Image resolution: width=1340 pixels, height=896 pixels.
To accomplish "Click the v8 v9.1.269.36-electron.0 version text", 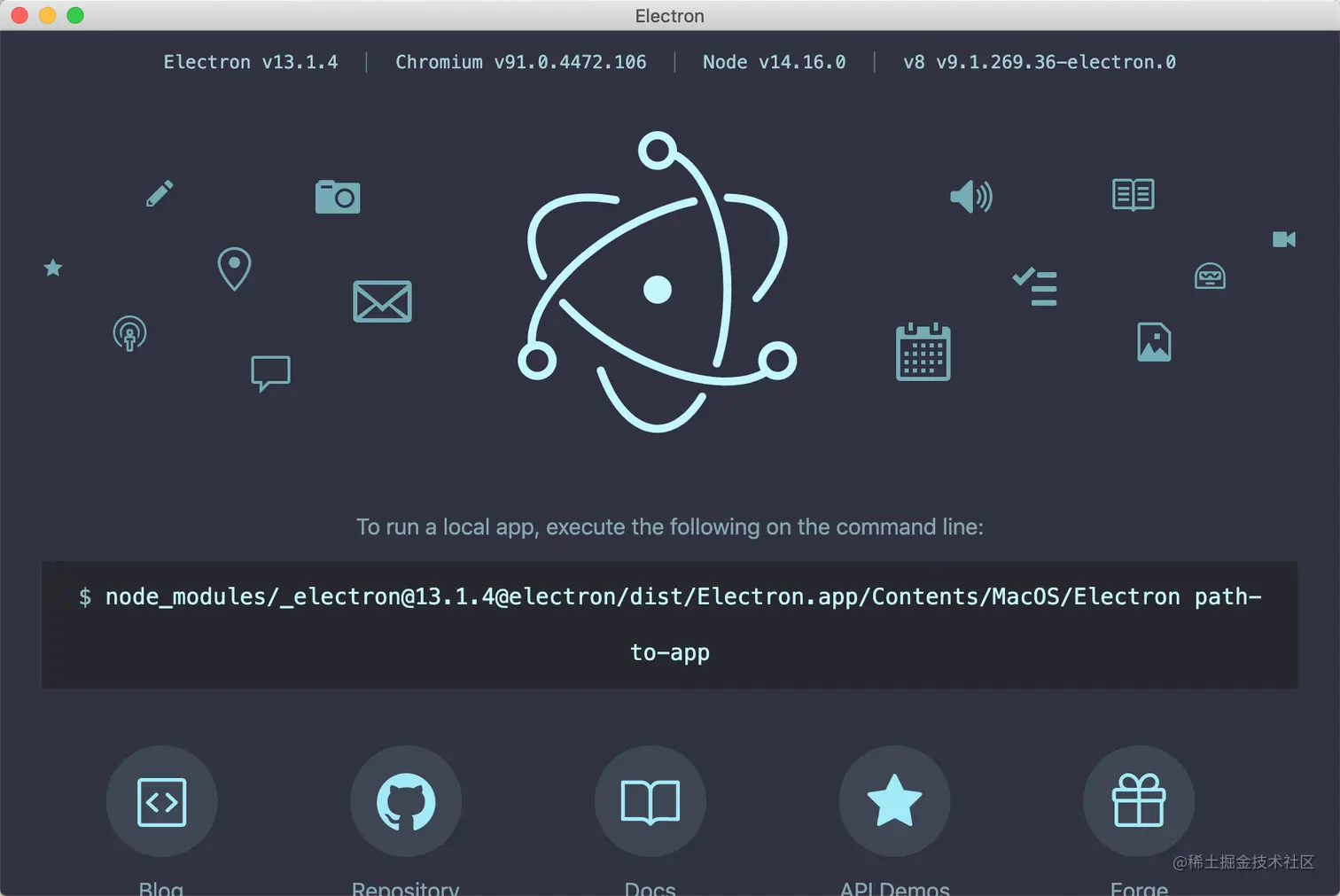I will coord(1040,62).
